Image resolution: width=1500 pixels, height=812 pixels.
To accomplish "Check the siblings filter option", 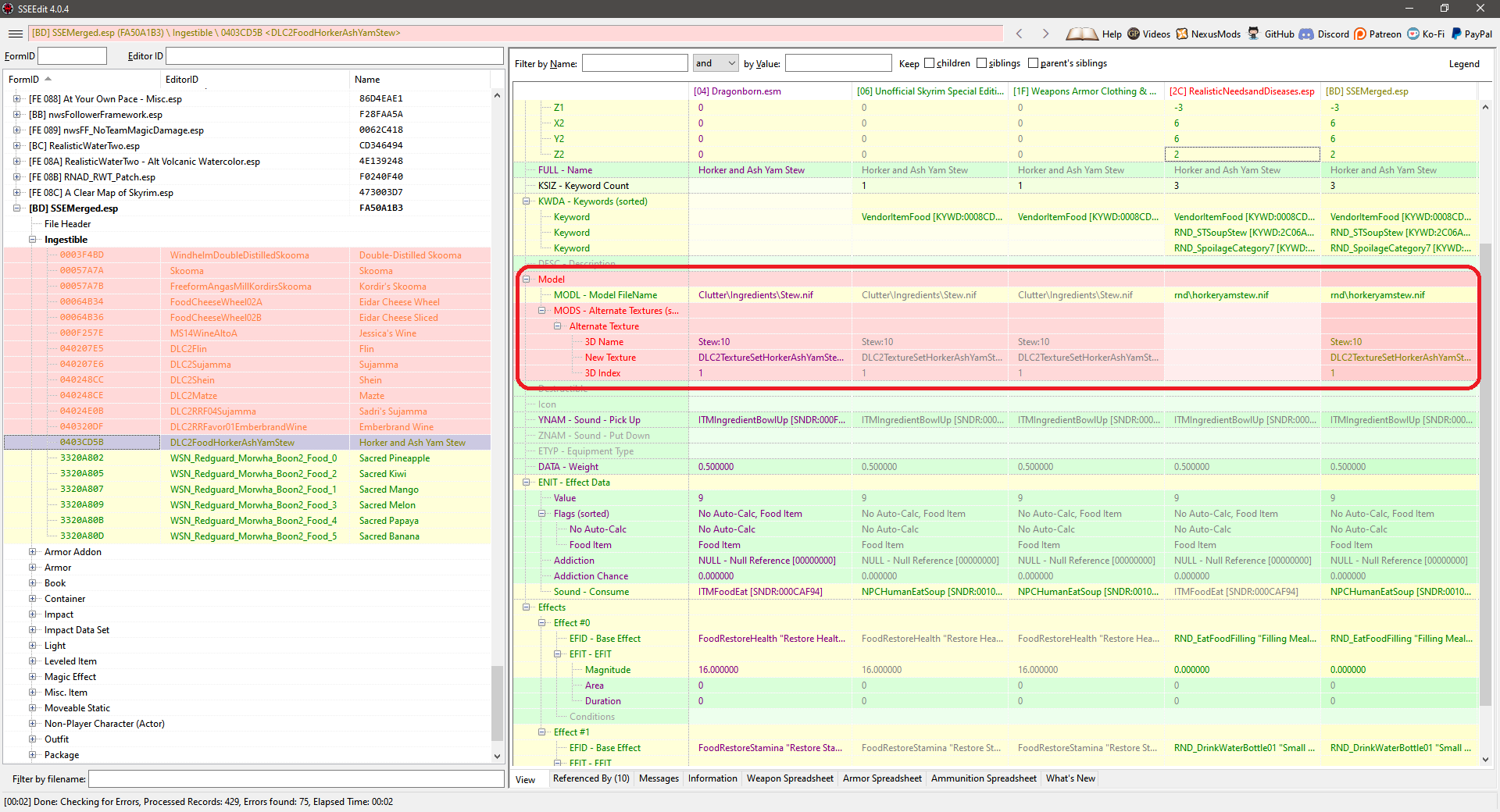I will click(x=981, y=63).
